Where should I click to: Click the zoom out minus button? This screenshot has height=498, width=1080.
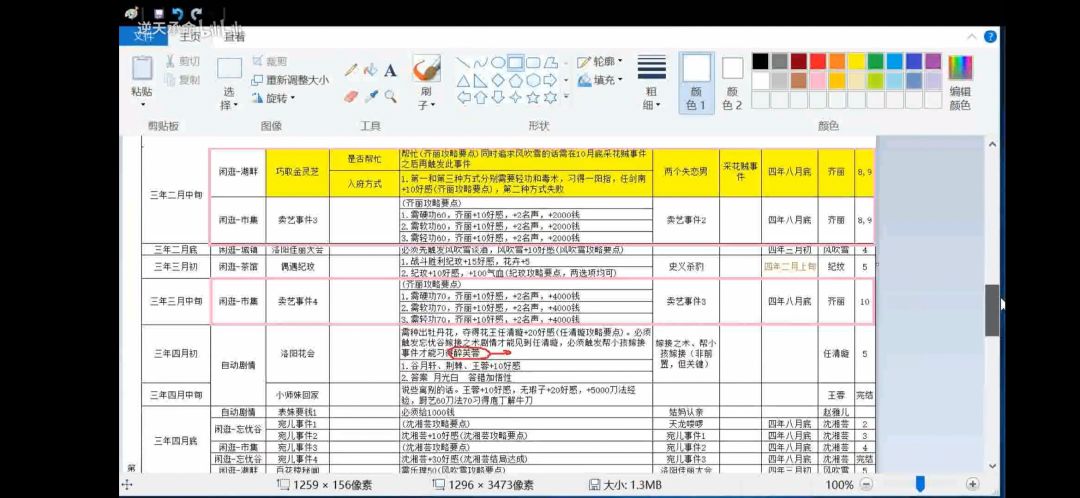point(867,484)
